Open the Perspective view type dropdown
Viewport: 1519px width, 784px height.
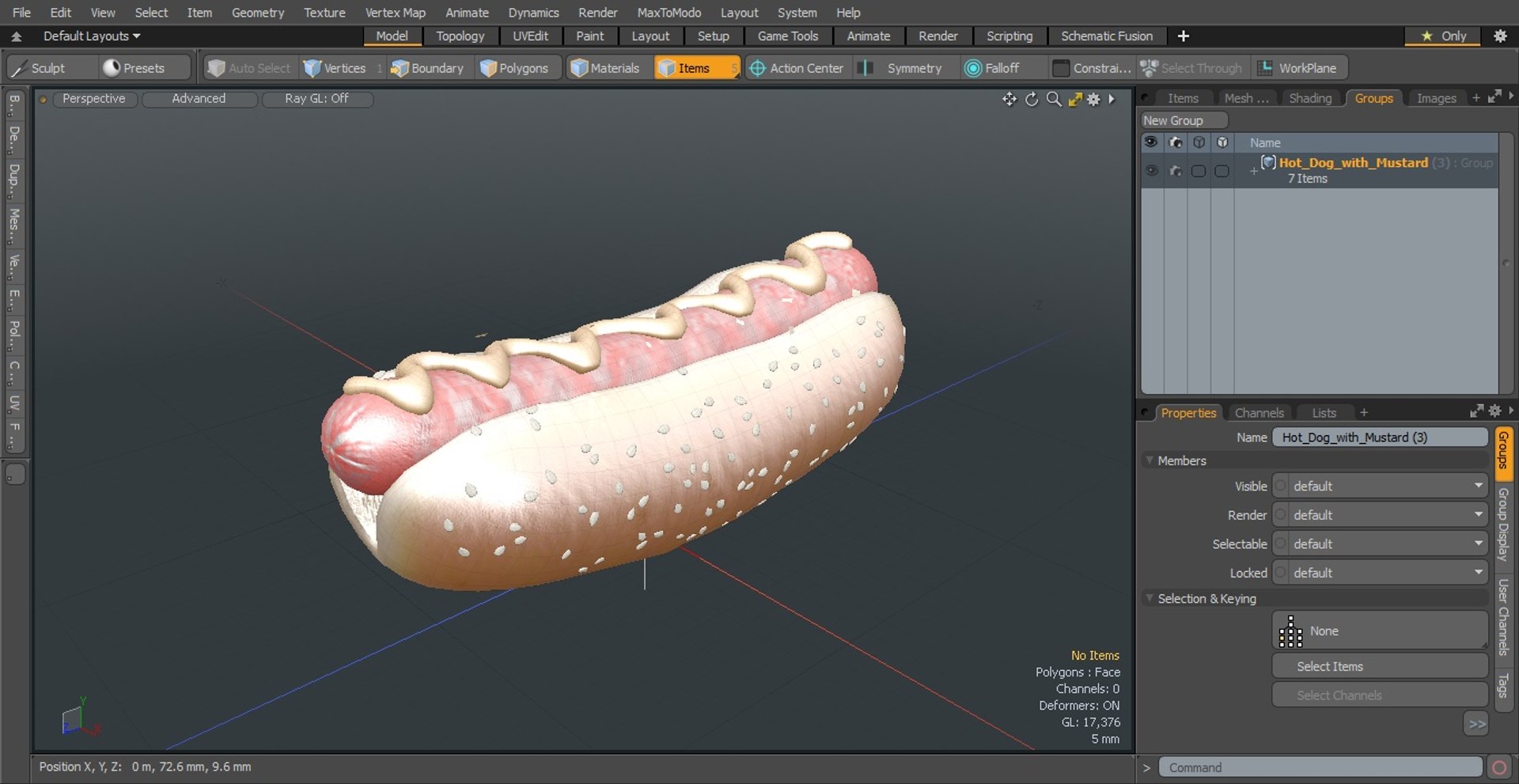point(93,99)
